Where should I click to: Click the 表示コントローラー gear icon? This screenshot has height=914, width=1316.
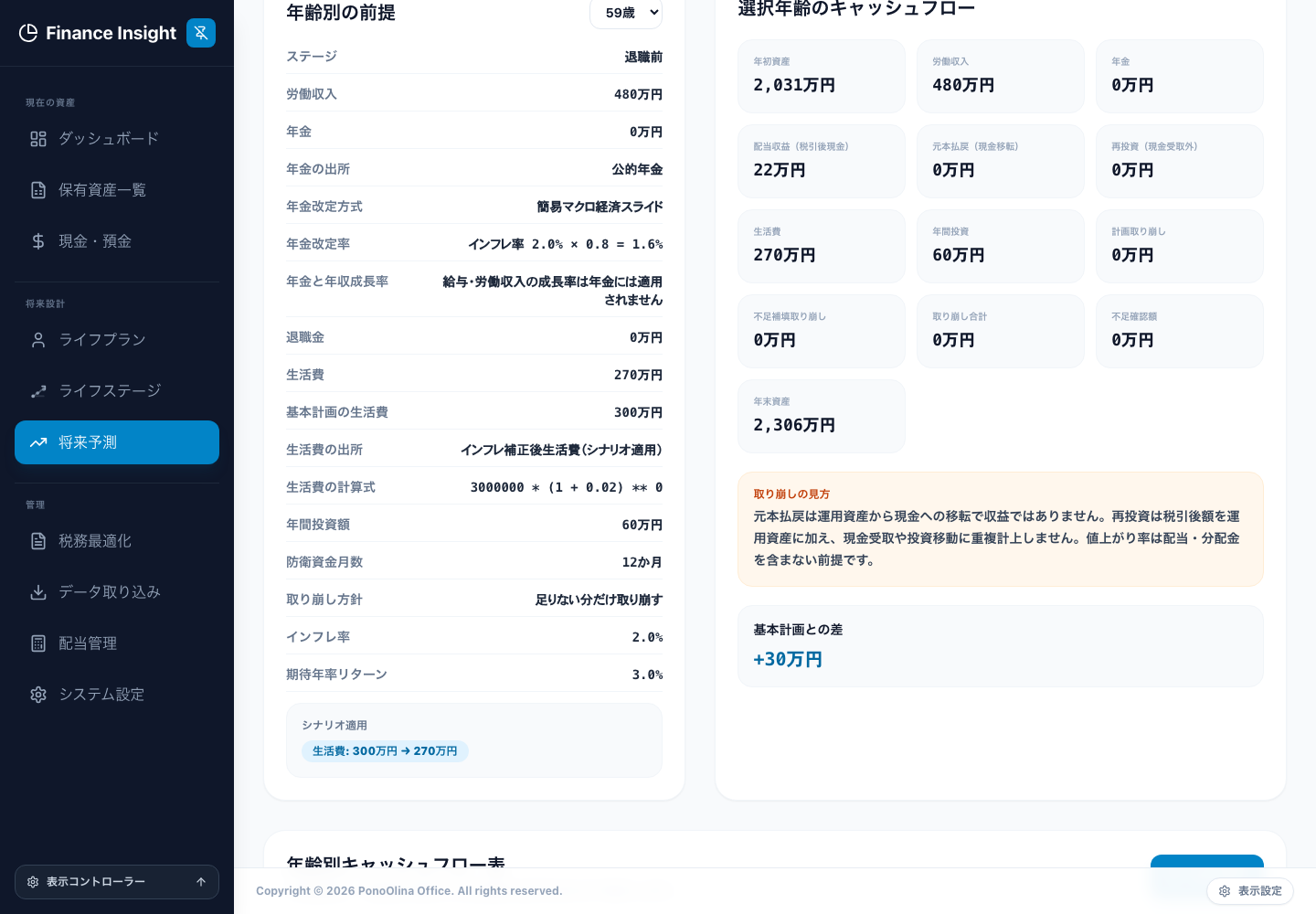pos(33,882)
